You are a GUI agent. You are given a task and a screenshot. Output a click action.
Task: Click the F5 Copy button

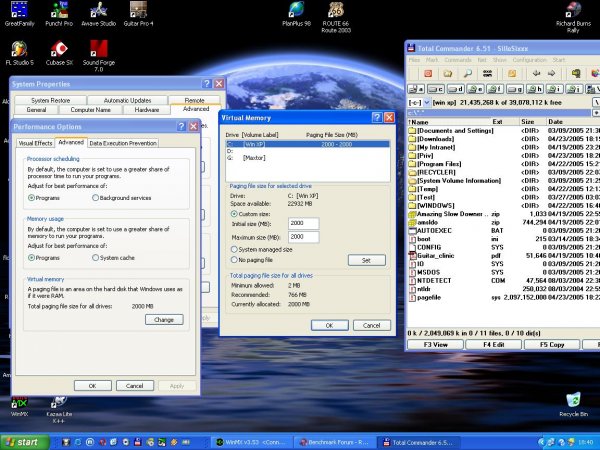click(552, 345)
